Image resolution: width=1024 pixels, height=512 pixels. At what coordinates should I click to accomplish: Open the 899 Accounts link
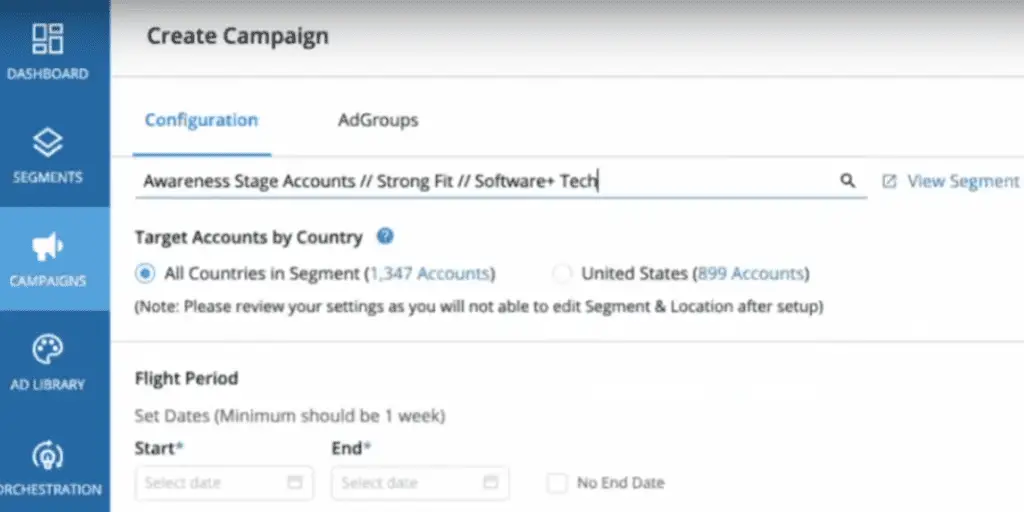point(750,273)
